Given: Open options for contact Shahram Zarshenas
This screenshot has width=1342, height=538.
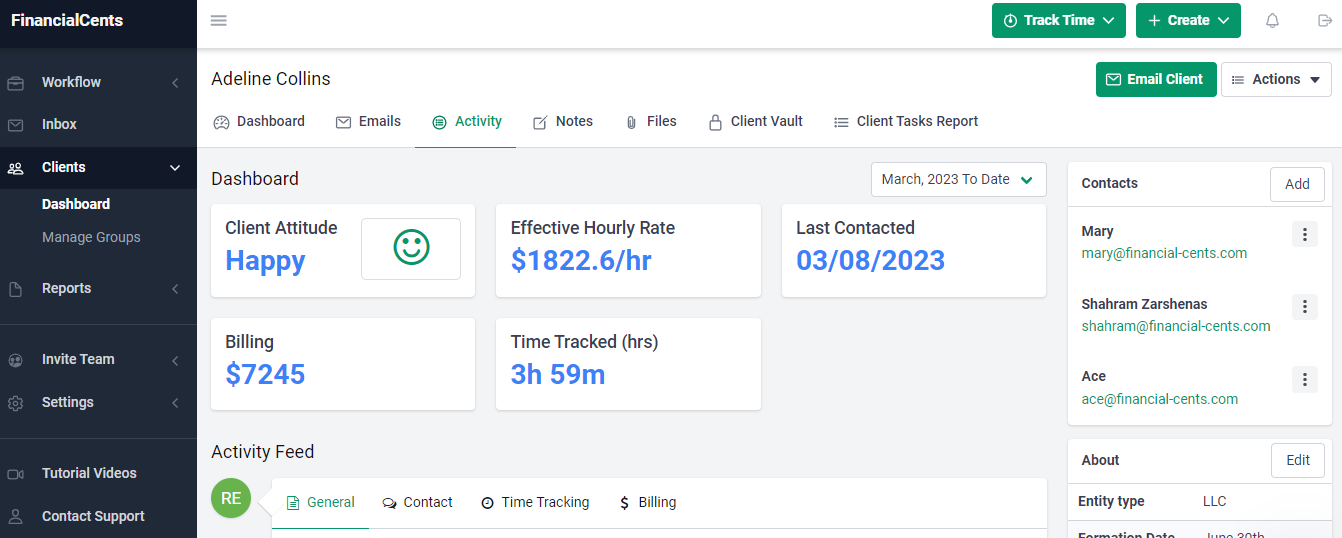Looking at the screenshot, I should coord(1304,307).
